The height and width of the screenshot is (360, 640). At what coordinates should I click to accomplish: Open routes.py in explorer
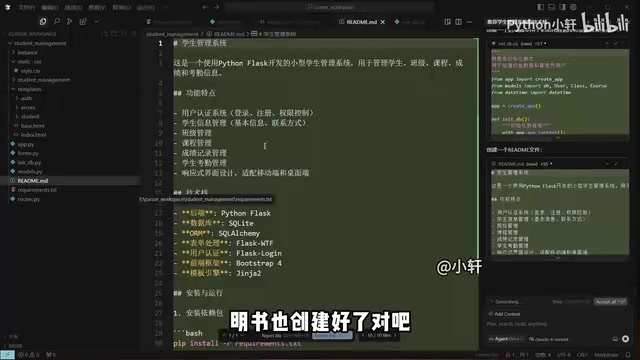click(29, 199)
